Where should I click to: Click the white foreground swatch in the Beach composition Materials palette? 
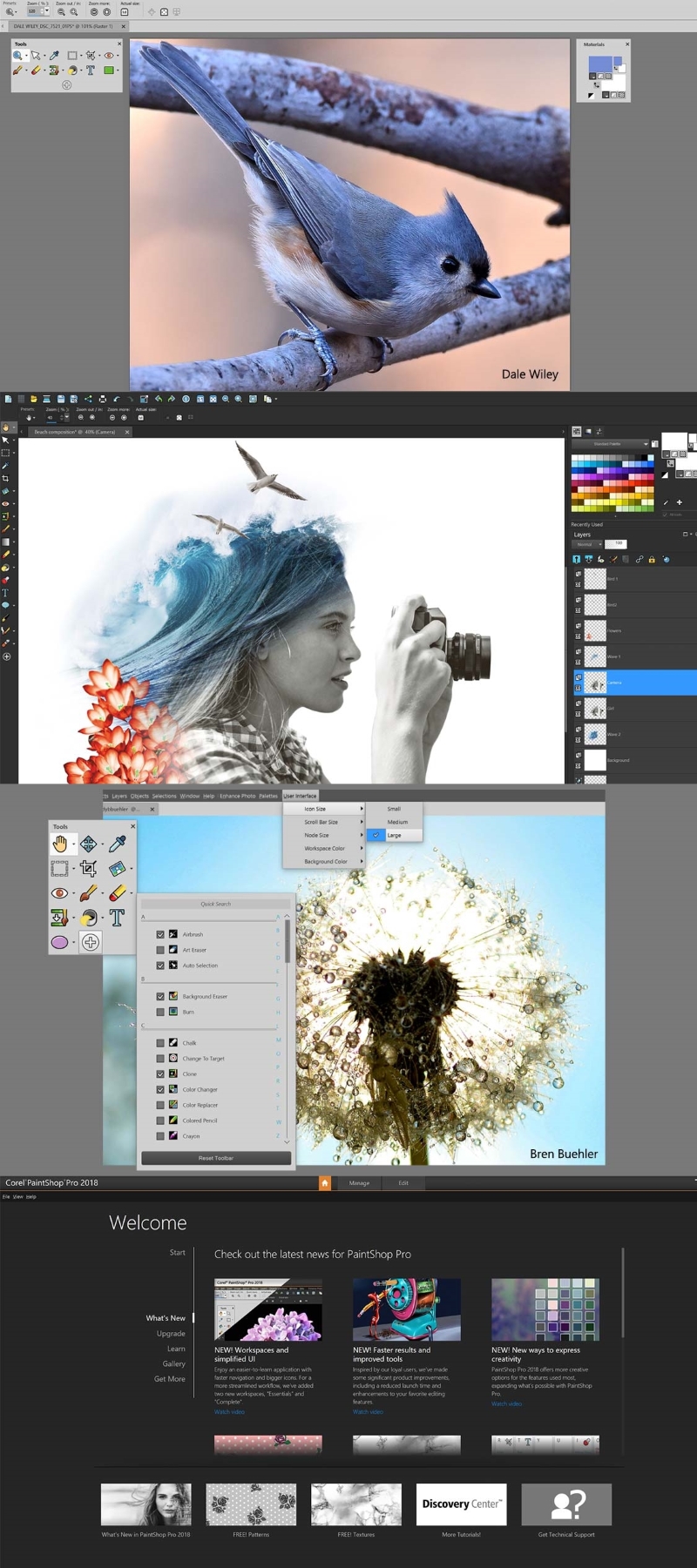[673, 441]
